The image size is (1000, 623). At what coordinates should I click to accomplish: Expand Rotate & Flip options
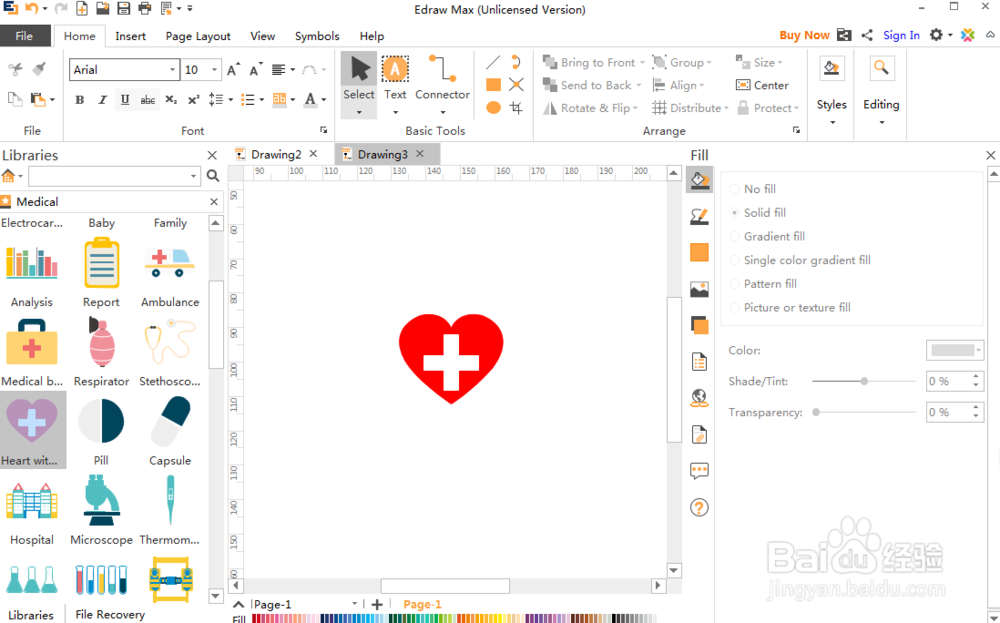(x=635, y=108)
